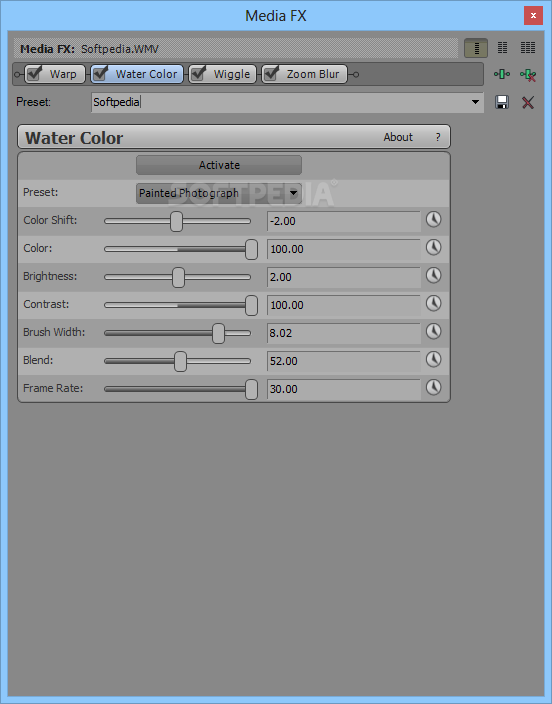Image resolution: width=552 pixels, height=704 pixels.
Task: Turn off the Zoom Blur checkbox
Action: [x=271, y=74]
